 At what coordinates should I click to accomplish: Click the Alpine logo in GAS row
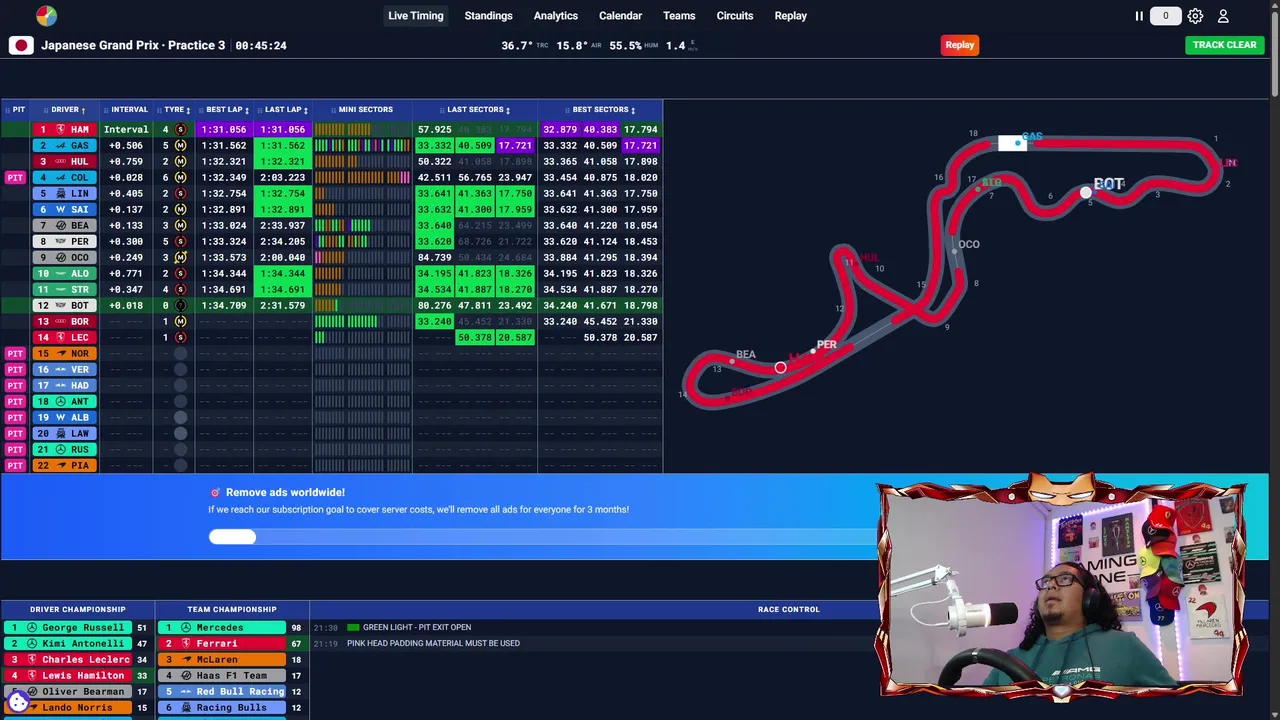[60, 145]
